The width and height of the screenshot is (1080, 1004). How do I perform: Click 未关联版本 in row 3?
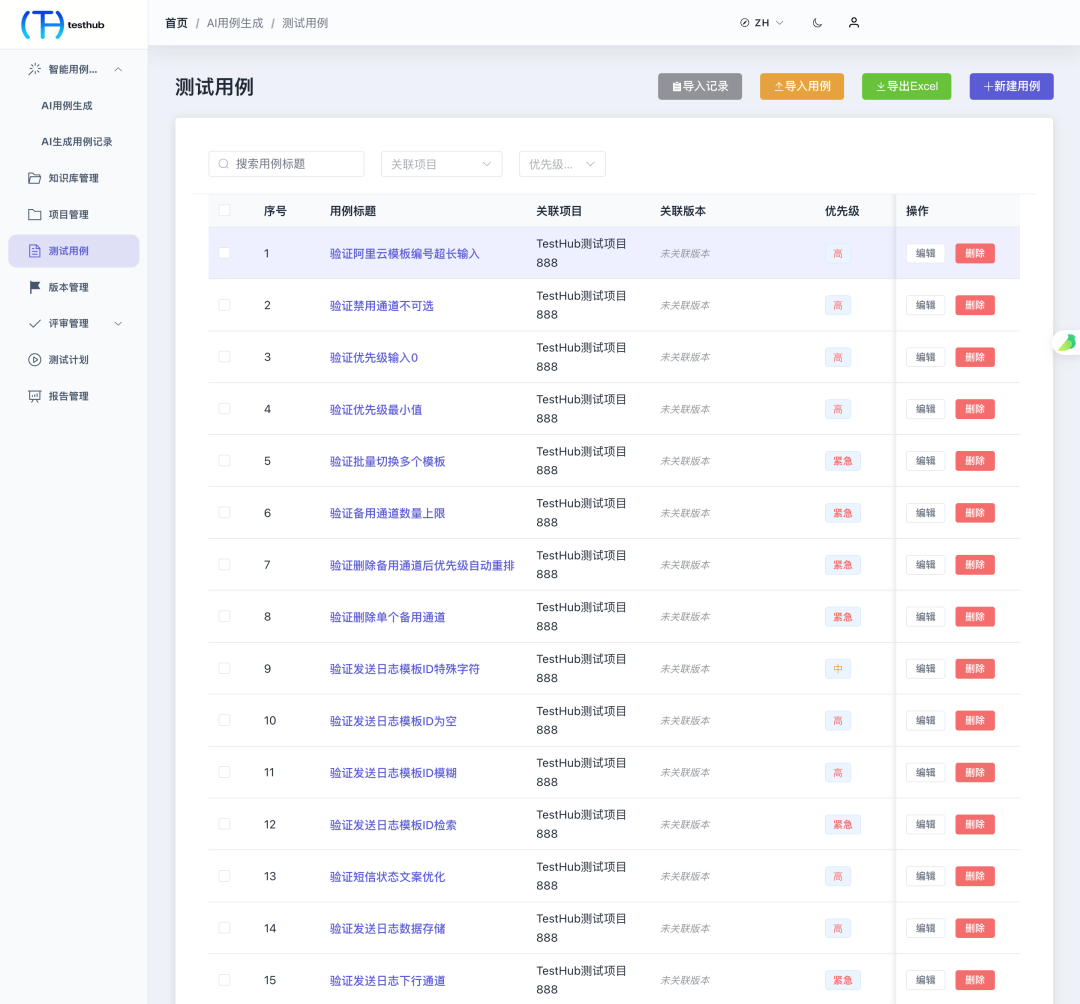(x=685, y=357)
